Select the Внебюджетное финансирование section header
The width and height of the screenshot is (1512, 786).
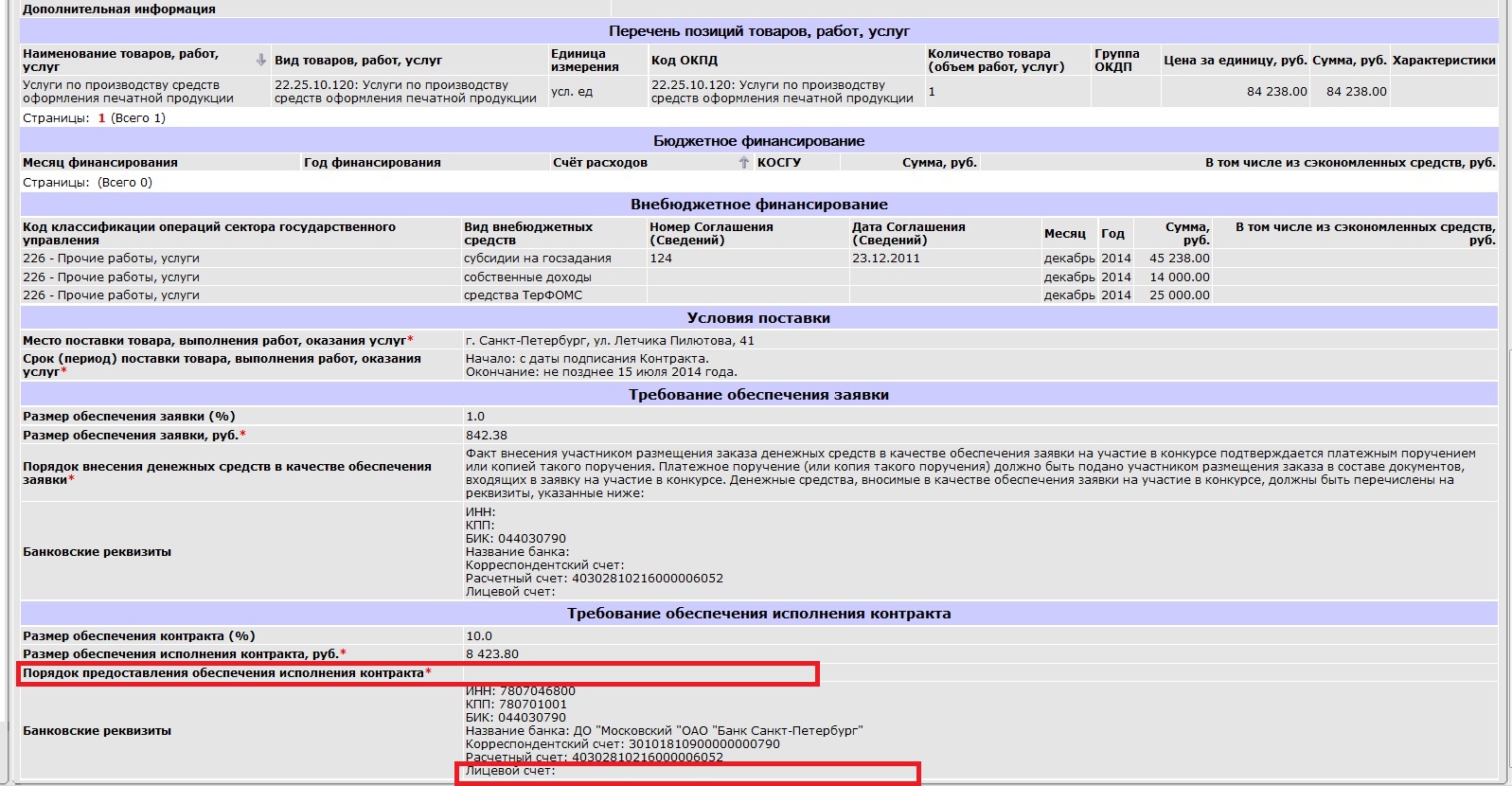[x=758, y=205]
